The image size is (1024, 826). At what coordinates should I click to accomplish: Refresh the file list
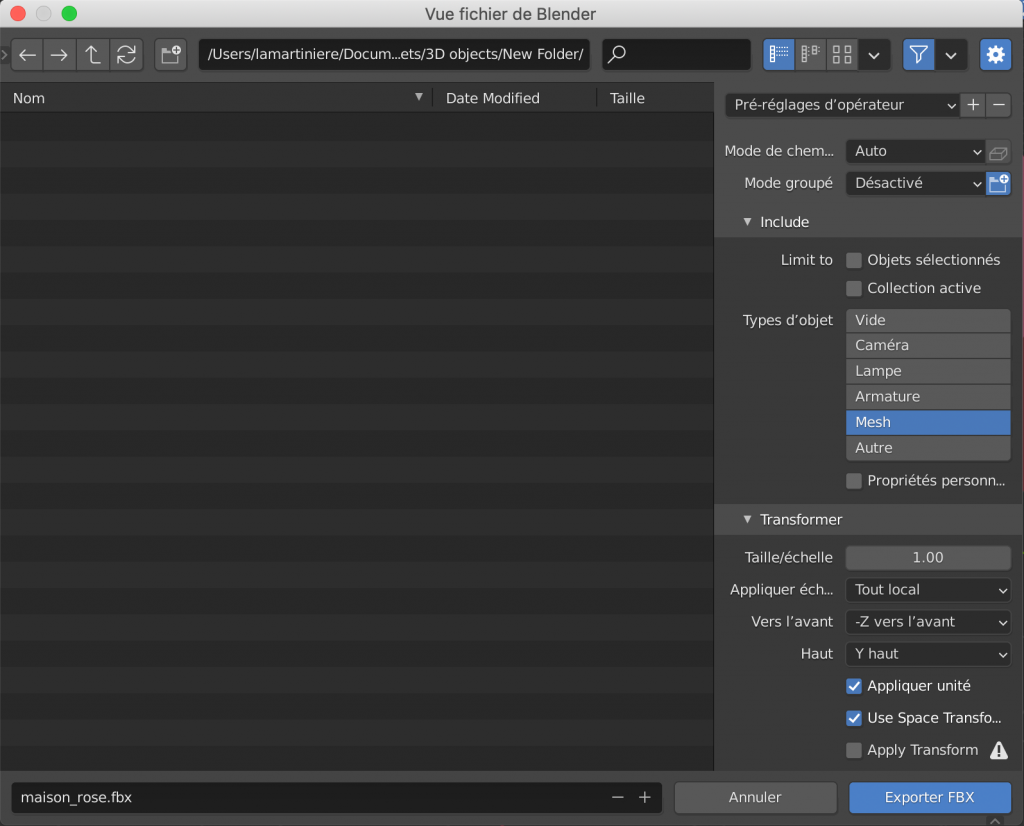coord(125,55)
